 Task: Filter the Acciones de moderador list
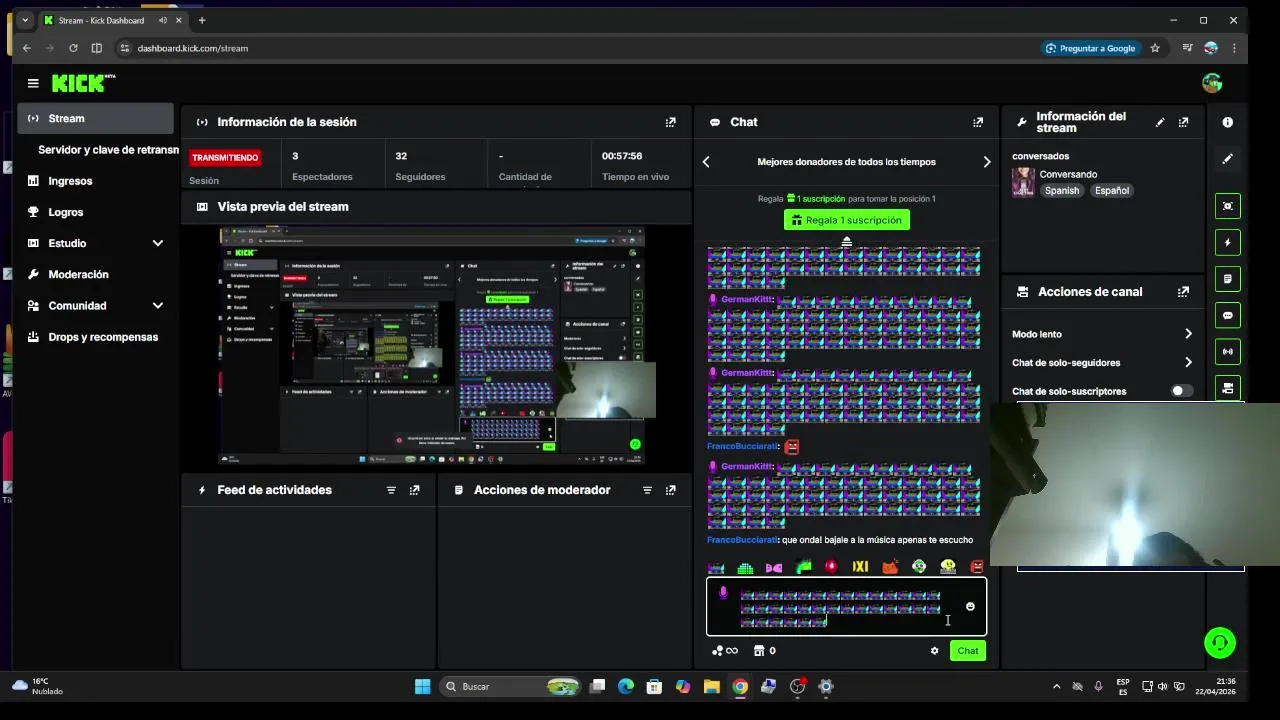coord(647,490)
